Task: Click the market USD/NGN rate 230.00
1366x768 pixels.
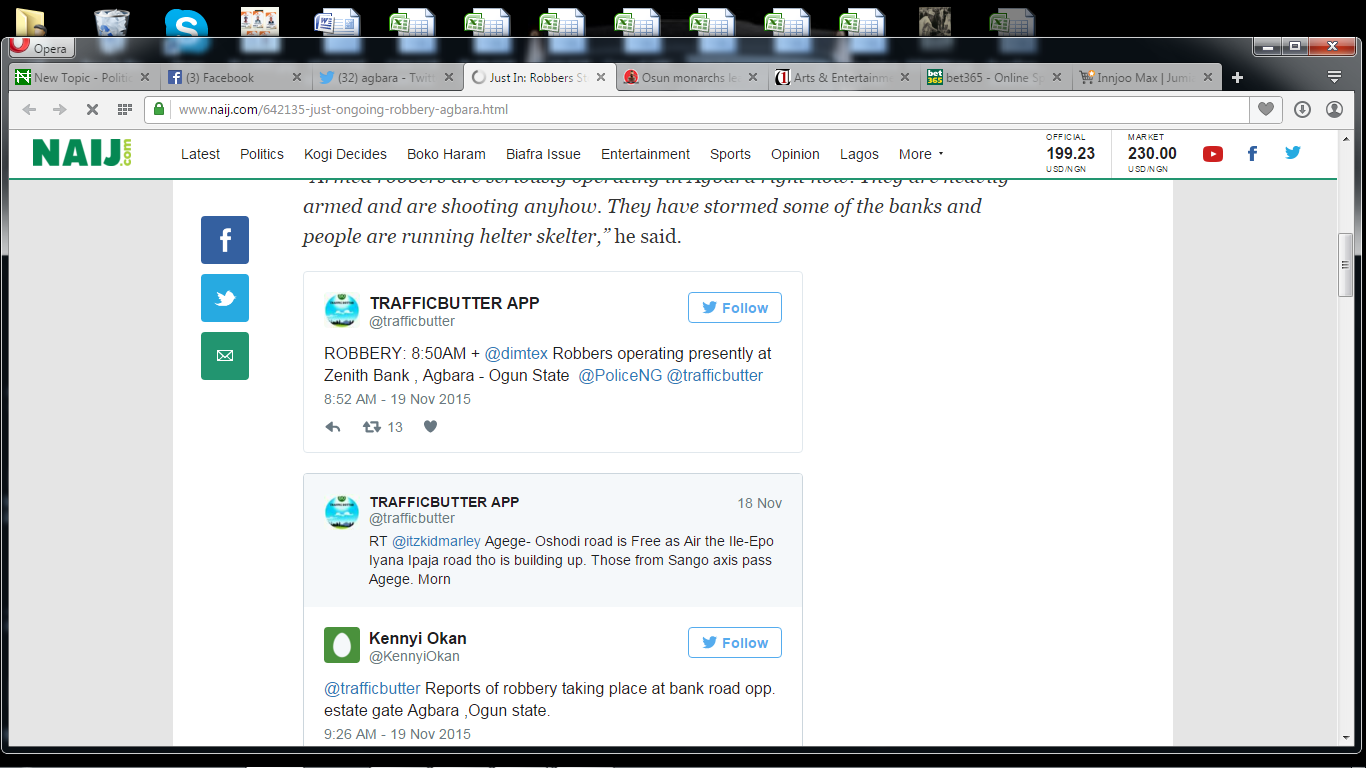Action: pos(1152,153)
